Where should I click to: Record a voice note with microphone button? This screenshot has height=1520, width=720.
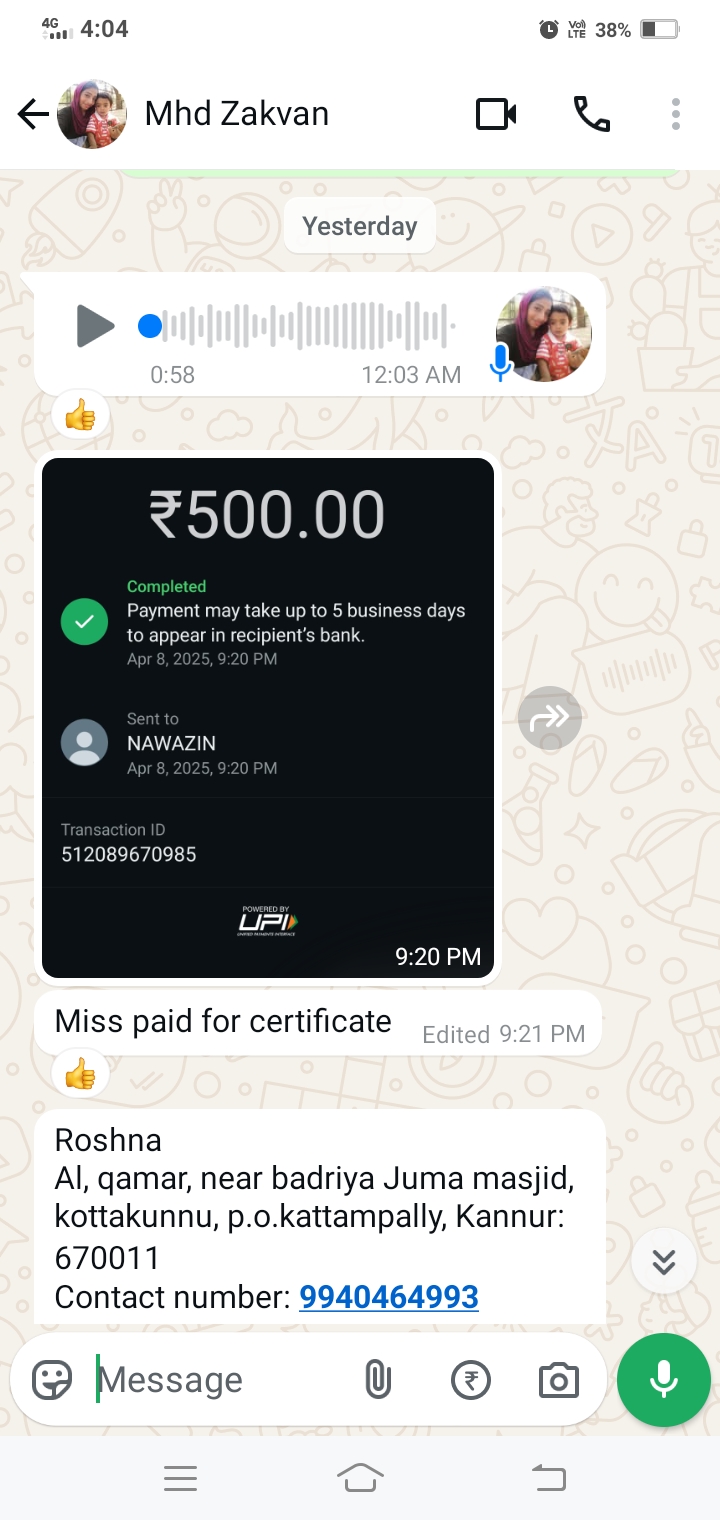point(664,1380)
